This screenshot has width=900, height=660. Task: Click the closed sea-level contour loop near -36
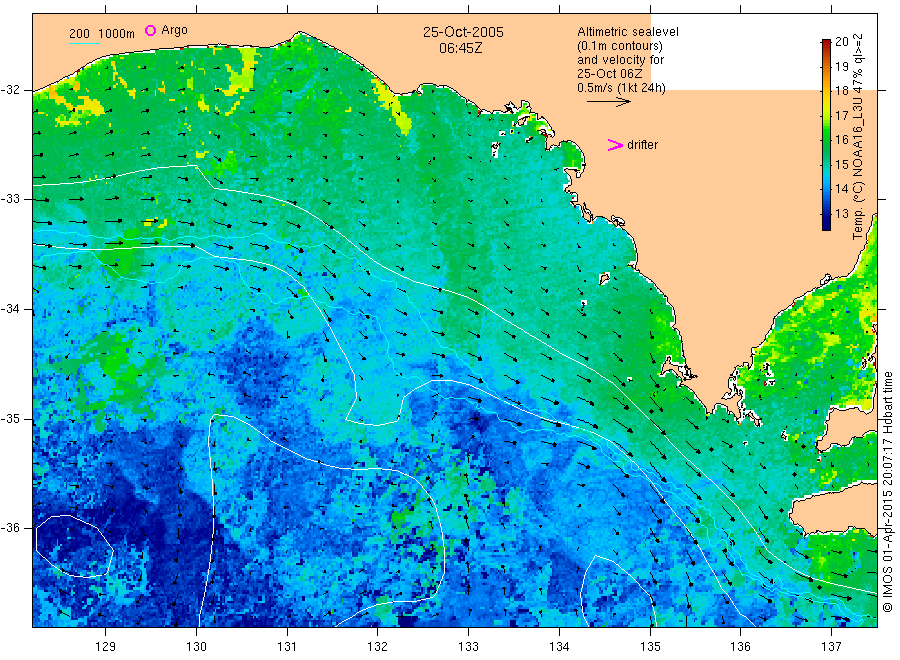74,546
